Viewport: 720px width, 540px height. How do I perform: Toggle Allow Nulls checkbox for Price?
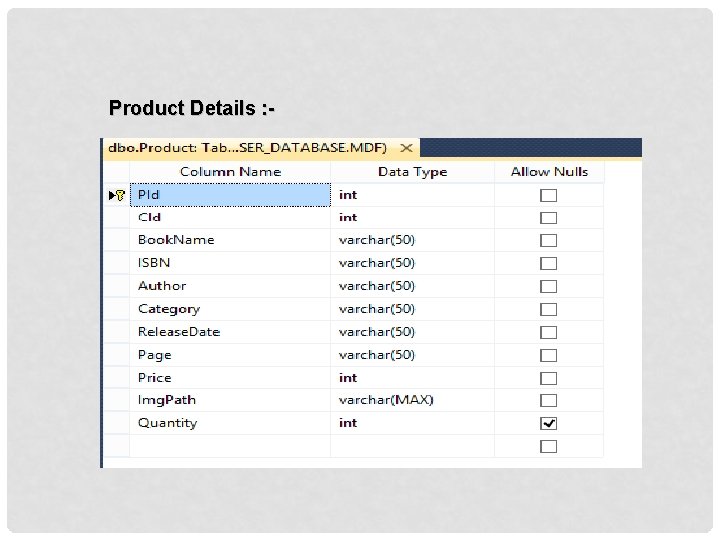point(548,378)
